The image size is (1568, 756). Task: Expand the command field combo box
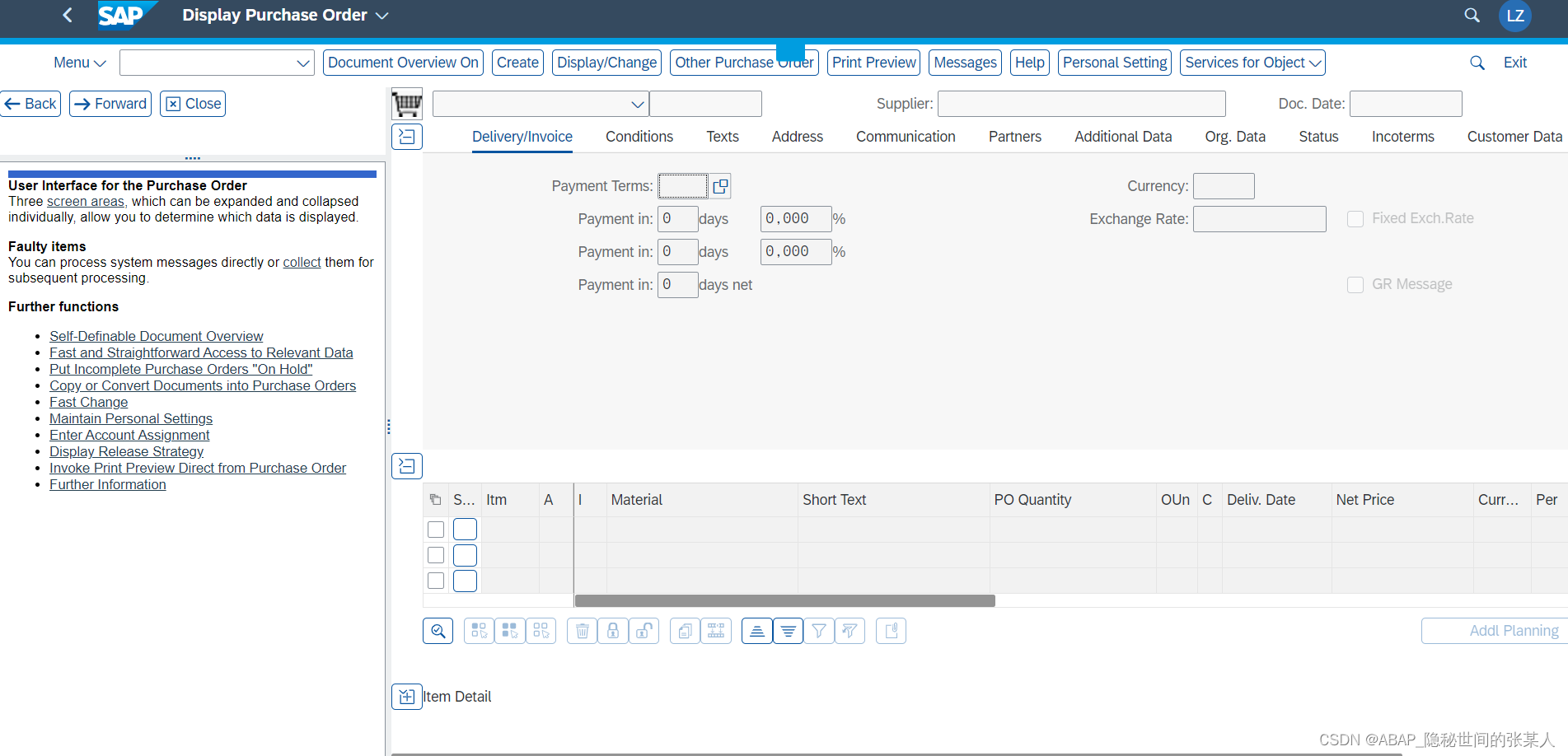tap(302, 63)
